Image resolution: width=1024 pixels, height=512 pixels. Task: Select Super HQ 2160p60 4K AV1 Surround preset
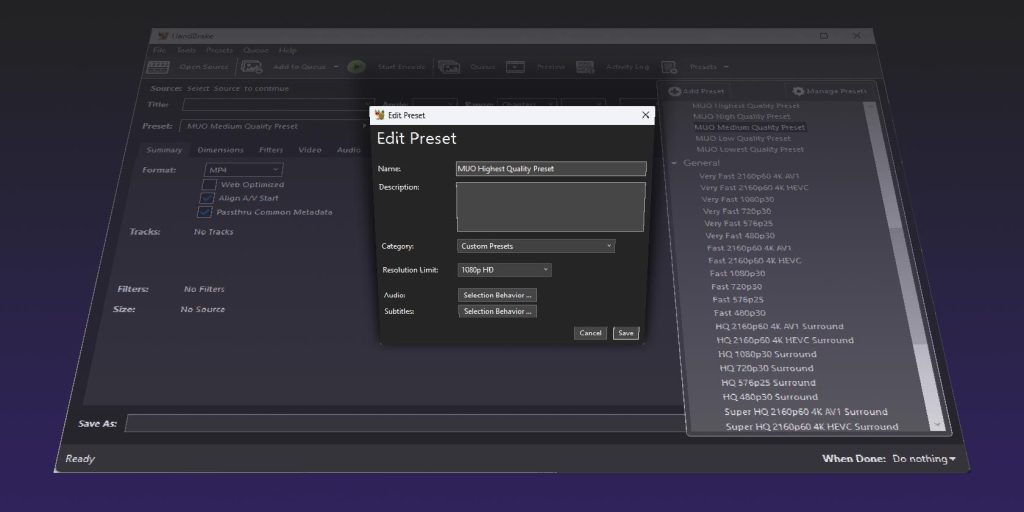806,412
